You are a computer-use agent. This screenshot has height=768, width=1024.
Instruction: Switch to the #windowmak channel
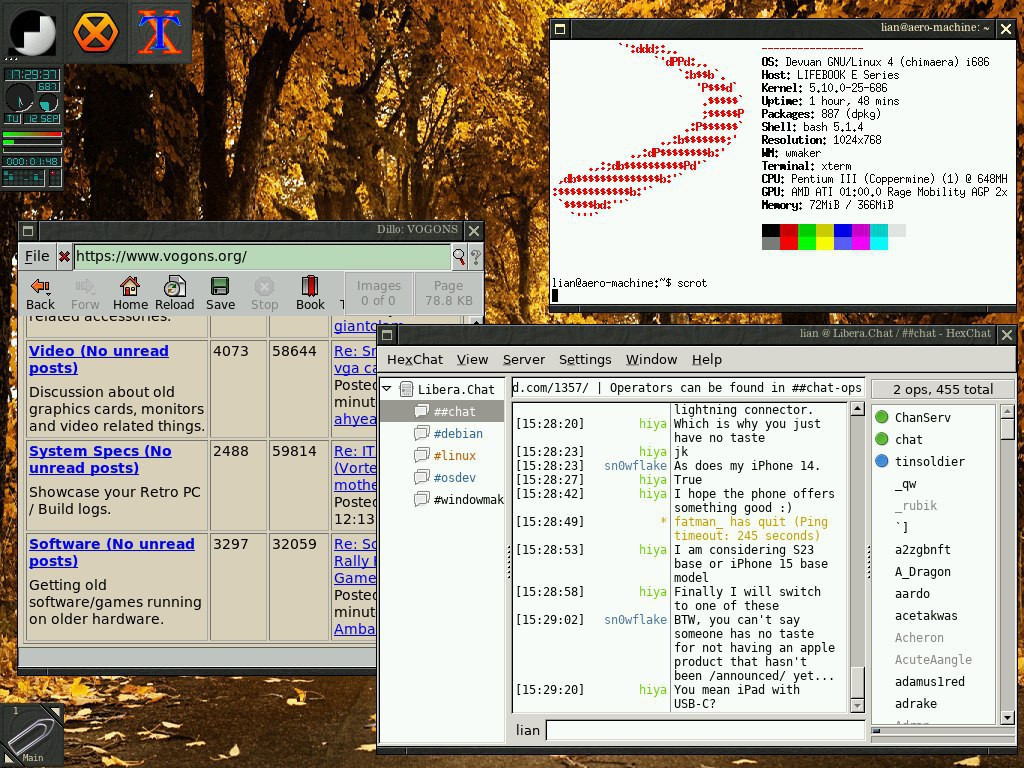click(468, 500)
